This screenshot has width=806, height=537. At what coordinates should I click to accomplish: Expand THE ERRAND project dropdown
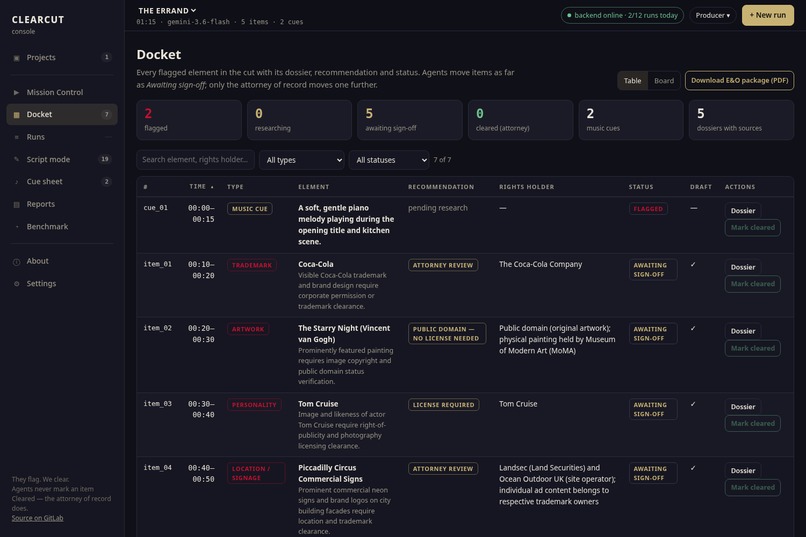coord(167,10)
